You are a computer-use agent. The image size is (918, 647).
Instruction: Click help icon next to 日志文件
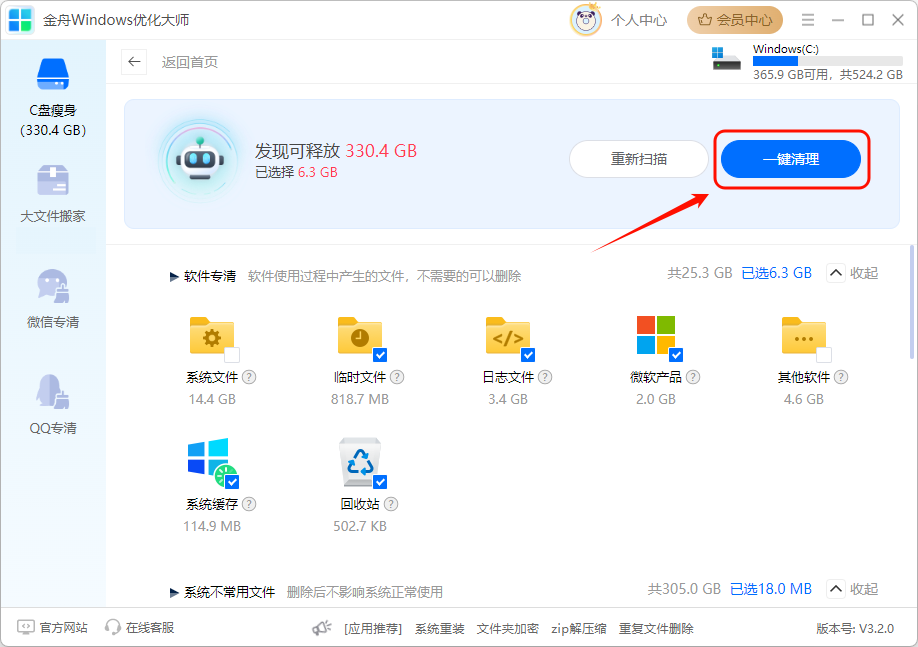coord(545,377)
